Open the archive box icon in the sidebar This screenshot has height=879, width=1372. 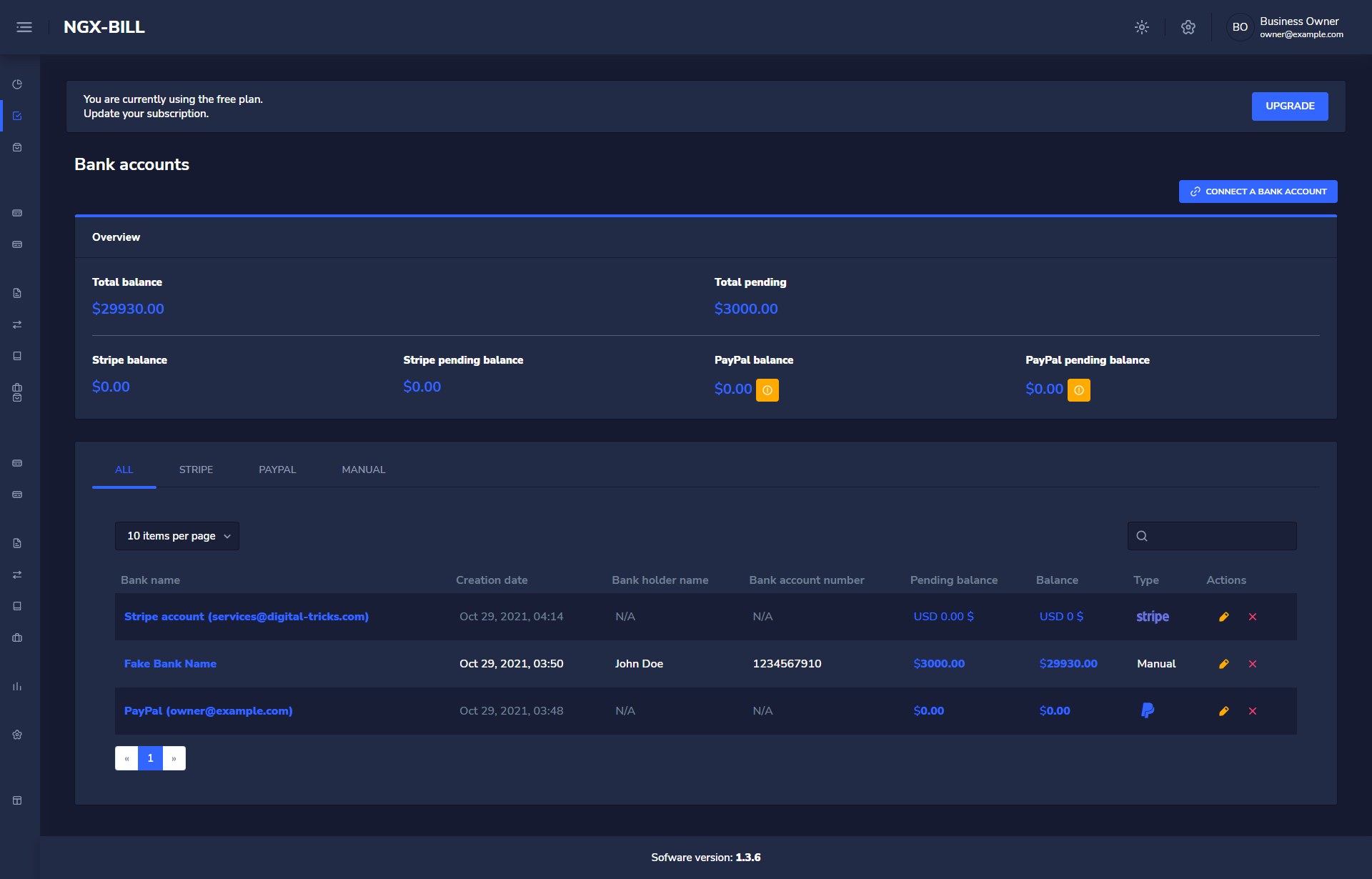(x=17, y=147)
